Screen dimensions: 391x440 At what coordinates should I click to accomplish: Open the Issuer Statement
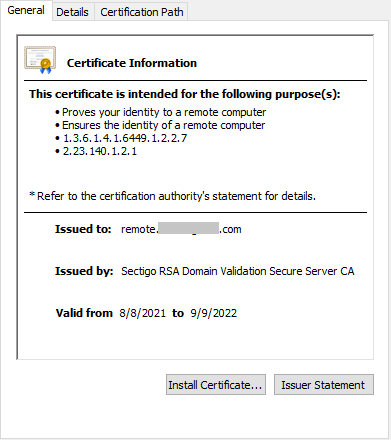click(324, 385)
